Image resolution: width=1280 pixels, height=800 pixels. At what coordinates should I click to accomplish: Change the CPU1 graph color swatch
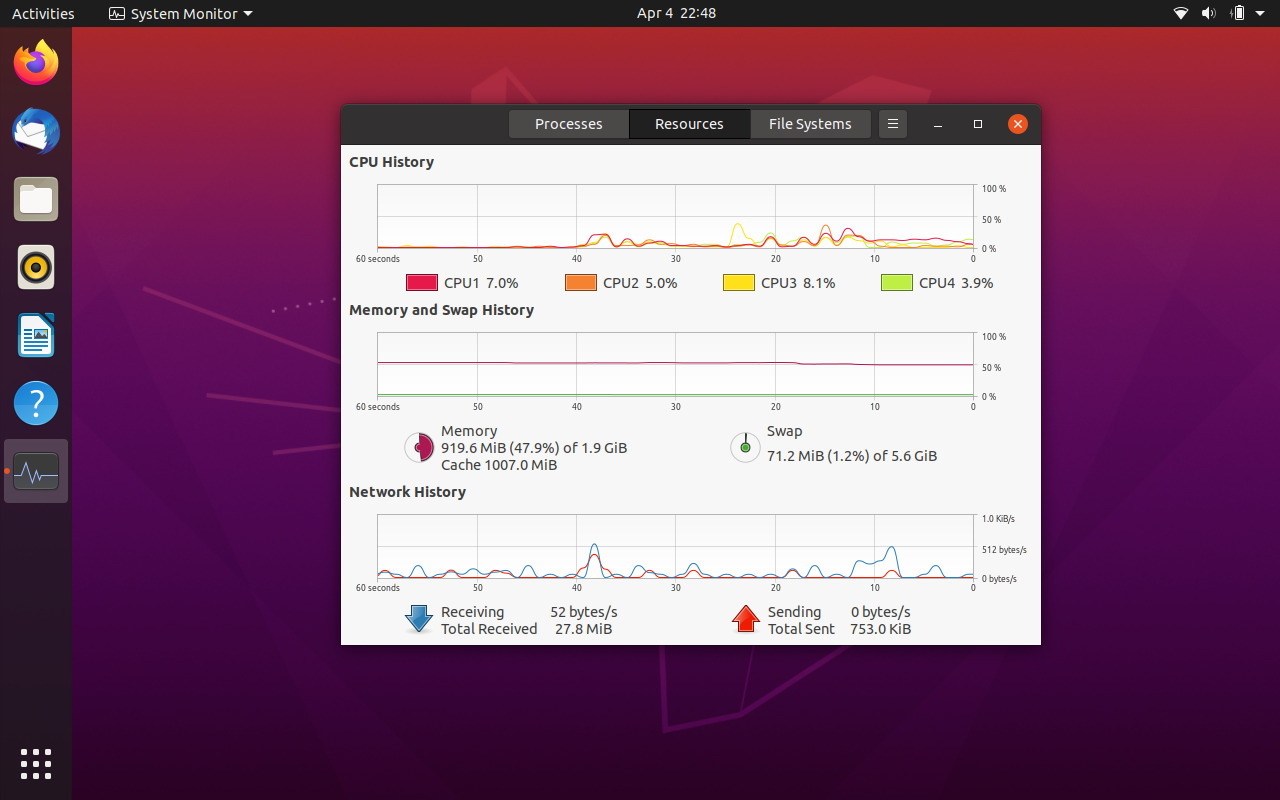coord(421,282)
